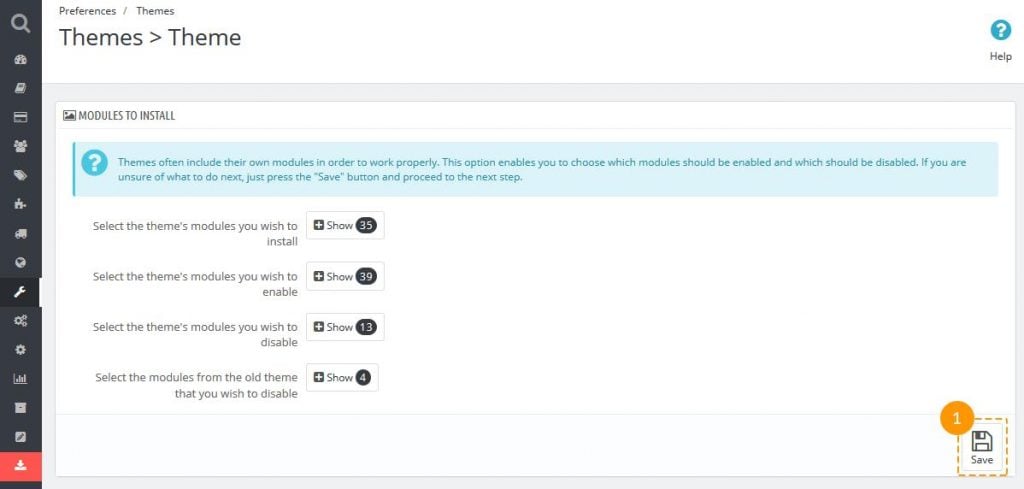Select the Preferences wrench icon in the sidebar
This screenshot has height=489, width=1024.
coord(20,292)
